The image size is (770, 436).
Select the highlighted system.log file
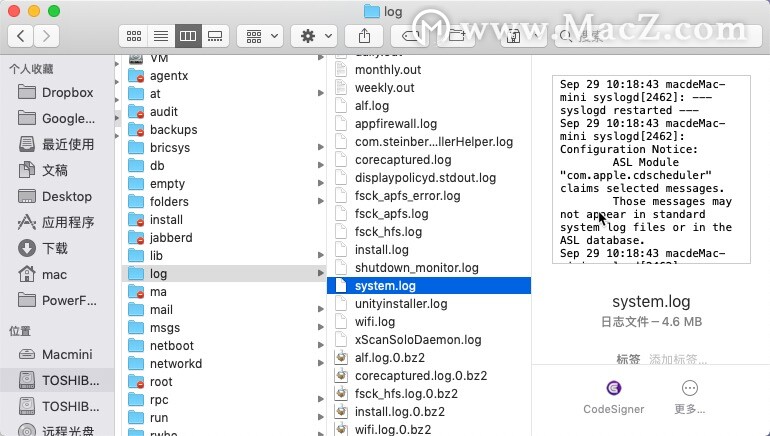pyautogui.click(x=429, y=286)
